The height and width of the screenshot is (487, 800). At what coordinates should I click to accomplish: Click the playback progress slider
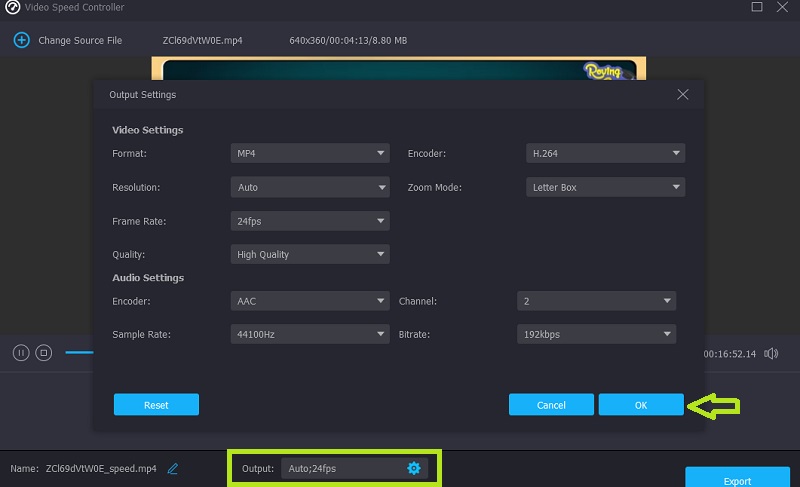point(80,352)
